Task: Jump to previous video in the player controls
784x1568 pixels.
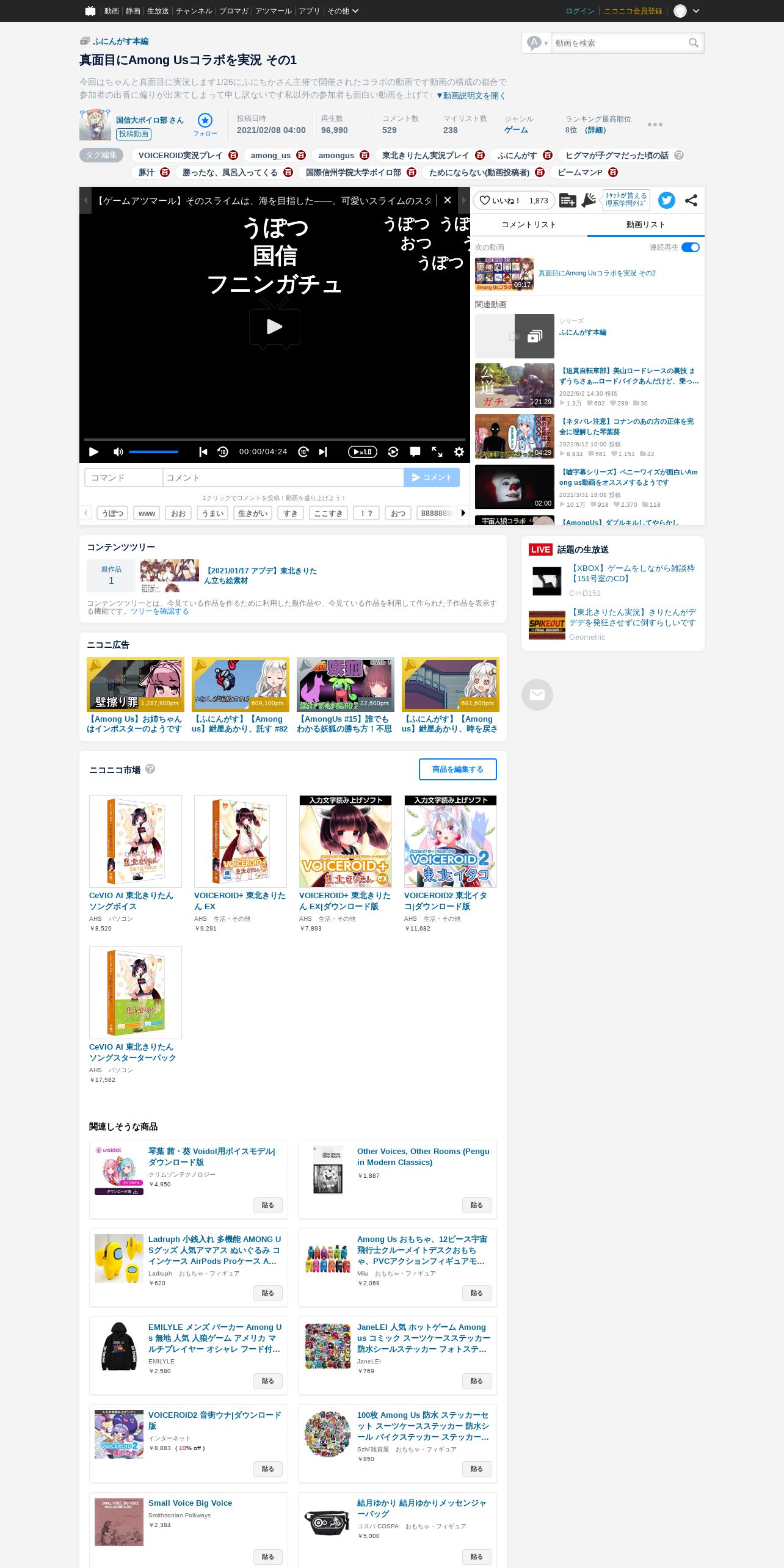Action: pyautogui.click(x=203, y=452)
